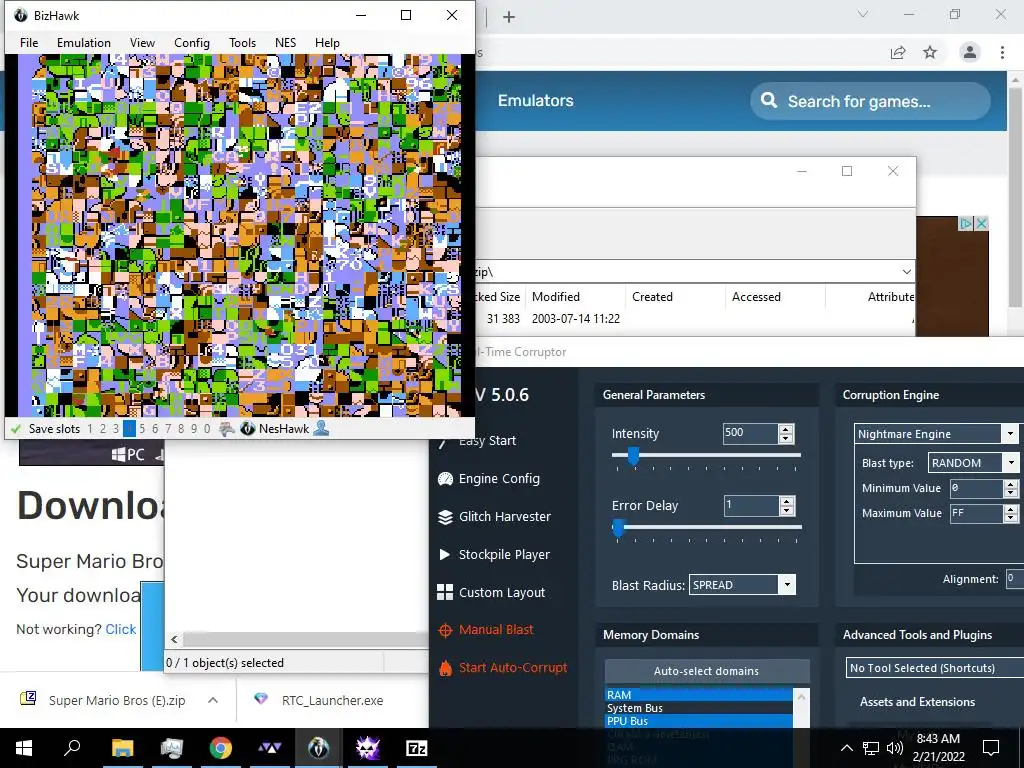Open Chrome from the taskbar
This screenshot has width=1024, height=768.
220,748
